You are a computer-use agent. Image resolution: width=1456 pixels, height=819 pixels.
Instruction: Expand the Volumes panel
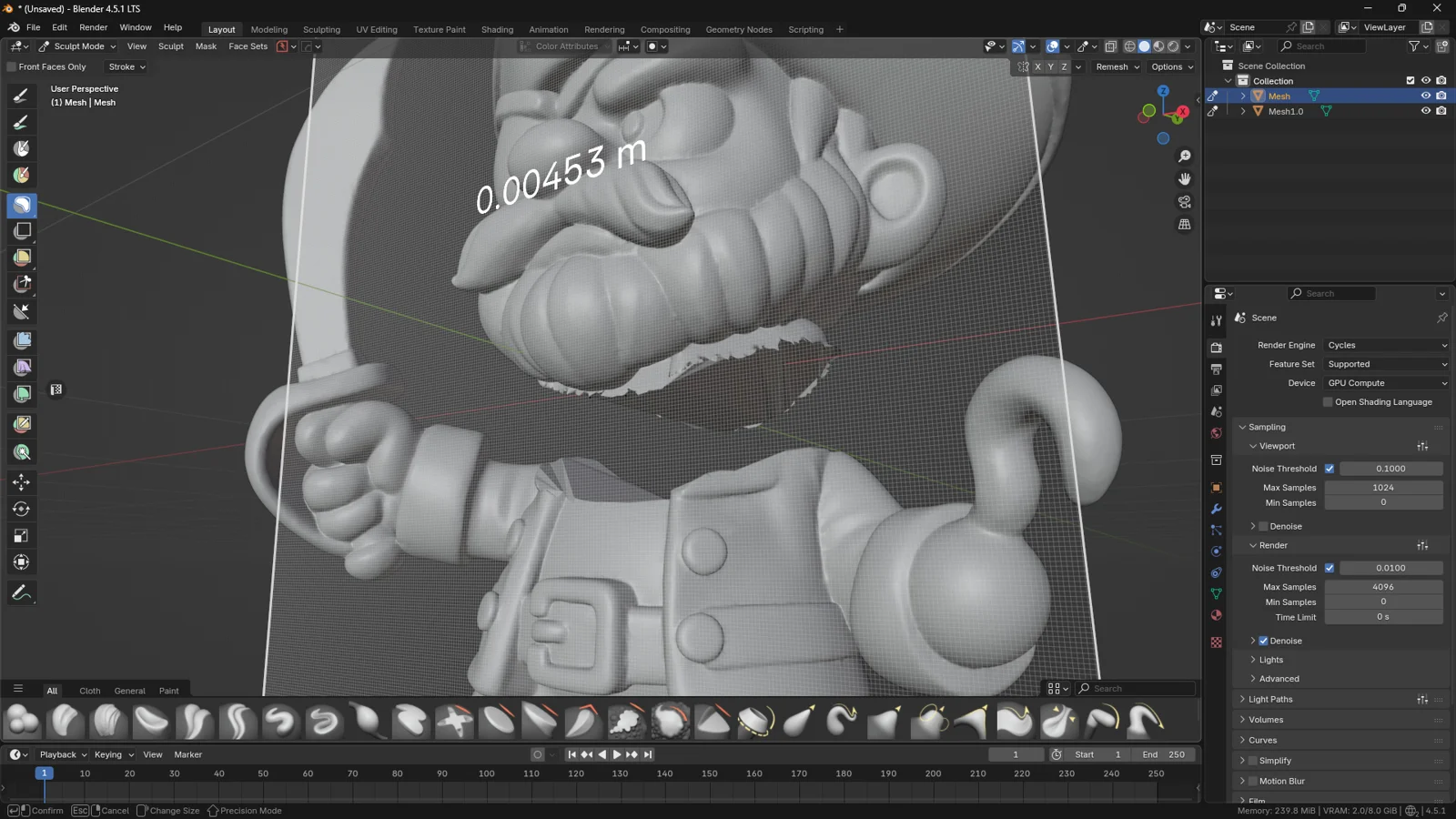click(1265, 720)
